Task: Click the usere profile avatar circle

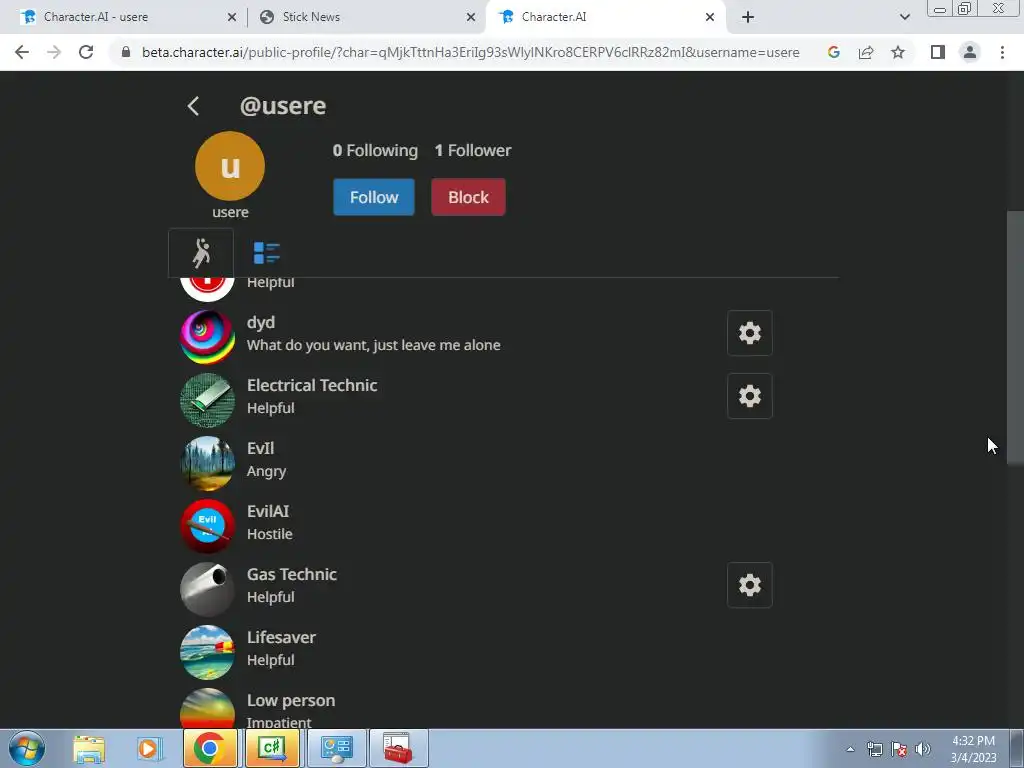Action: 230,166
